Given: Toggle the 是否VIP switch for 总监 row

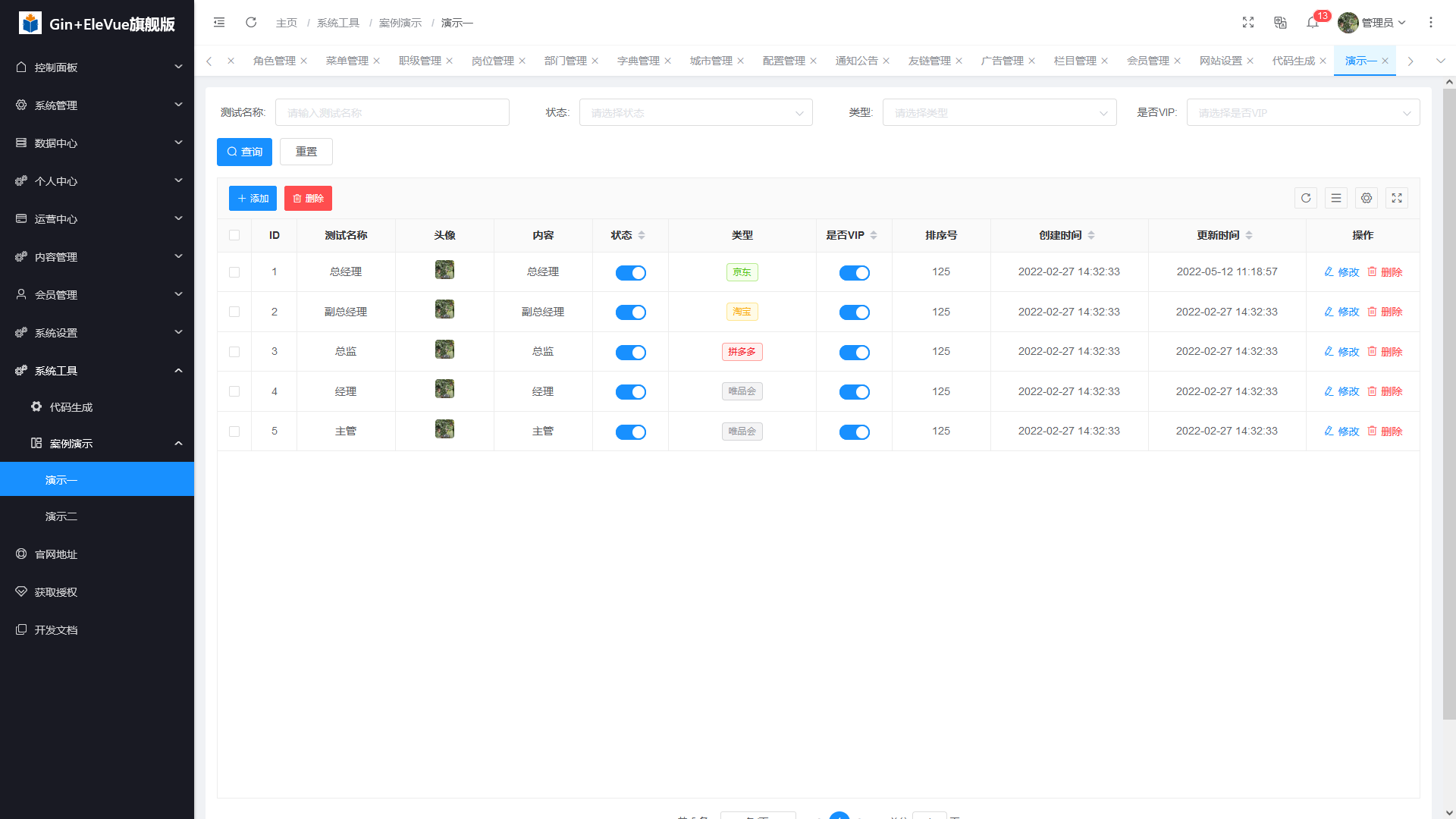Looking at the screenshot, I should 854,353.
